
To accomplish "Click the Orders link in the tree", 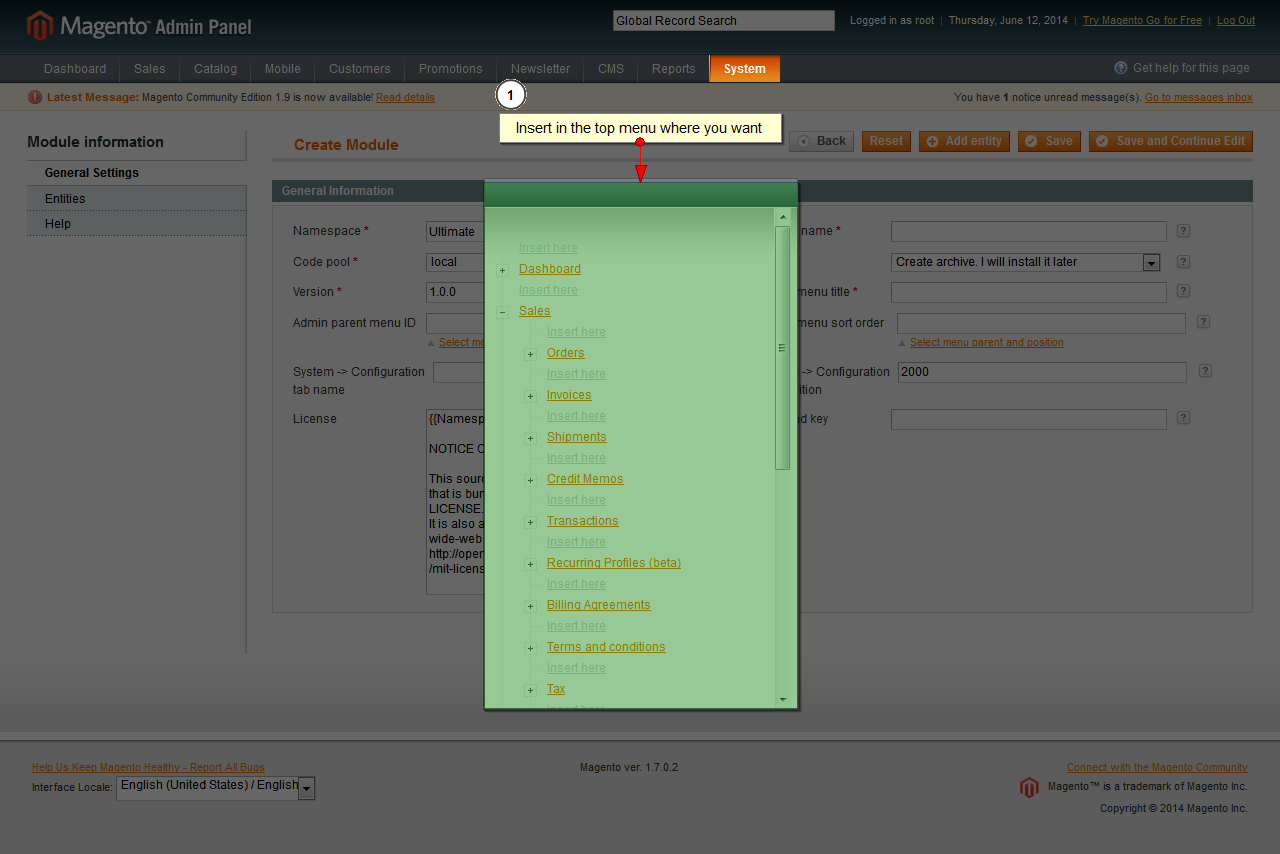I will pos(566,353).
